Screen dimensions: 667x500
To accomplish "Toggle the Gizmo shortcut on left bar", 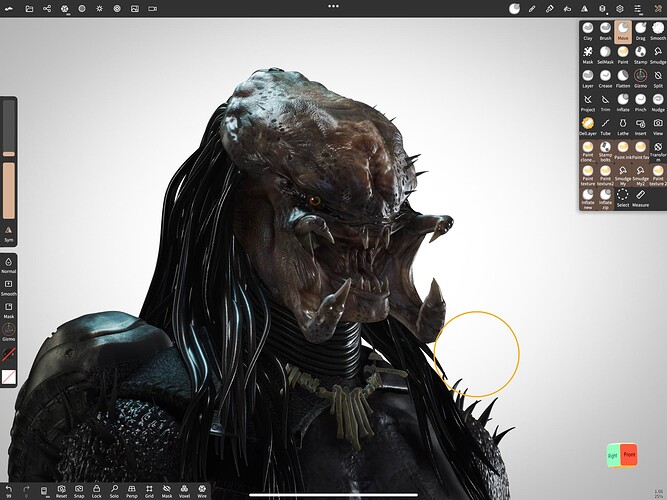I will tap(9, 332).
